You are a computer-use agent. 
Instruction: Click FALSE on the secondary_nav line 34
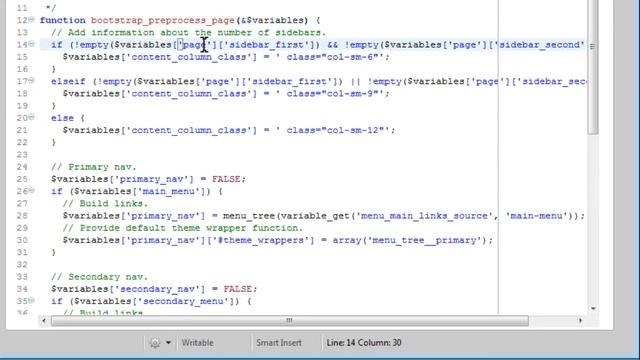[x=238, y=289]
